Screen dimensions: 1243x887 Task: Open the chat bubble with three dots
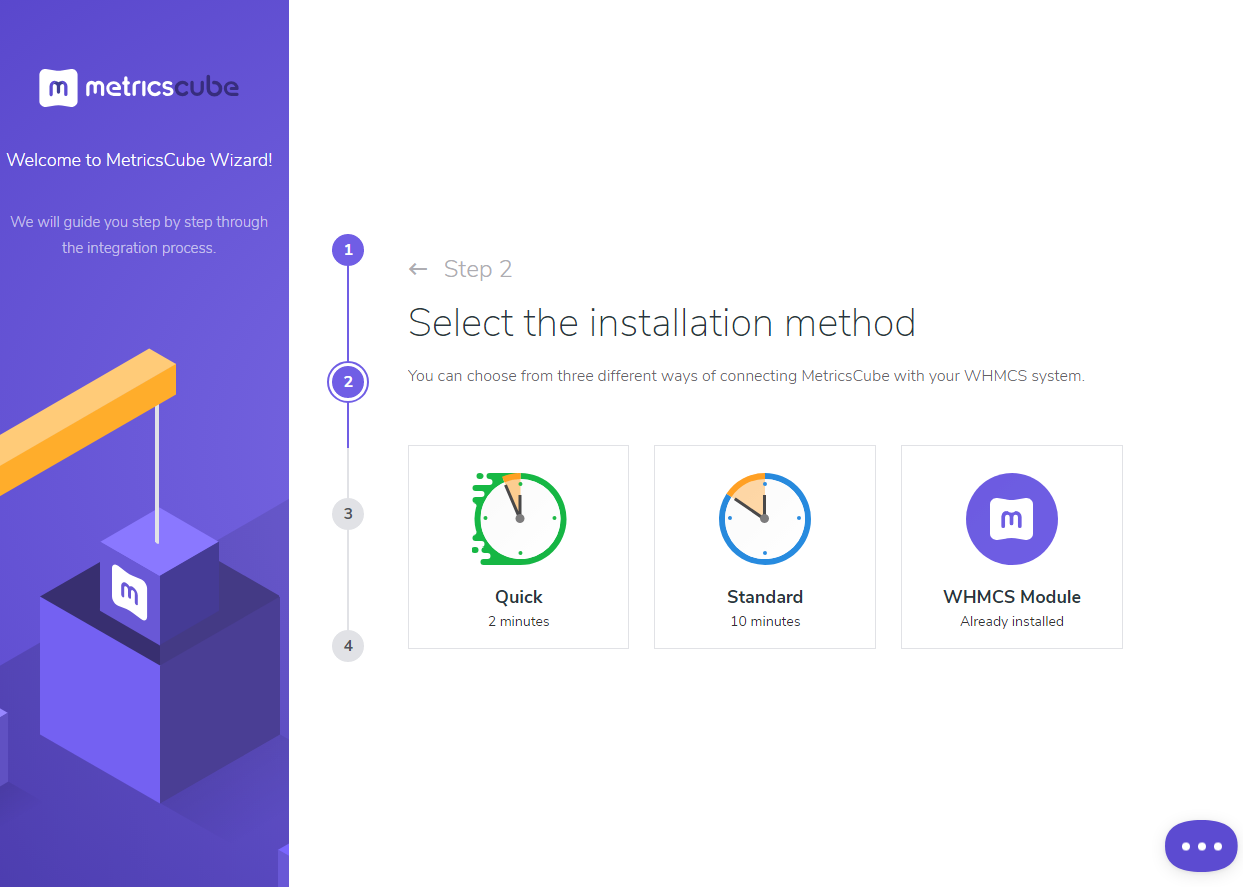click(x=1201, y=846)
